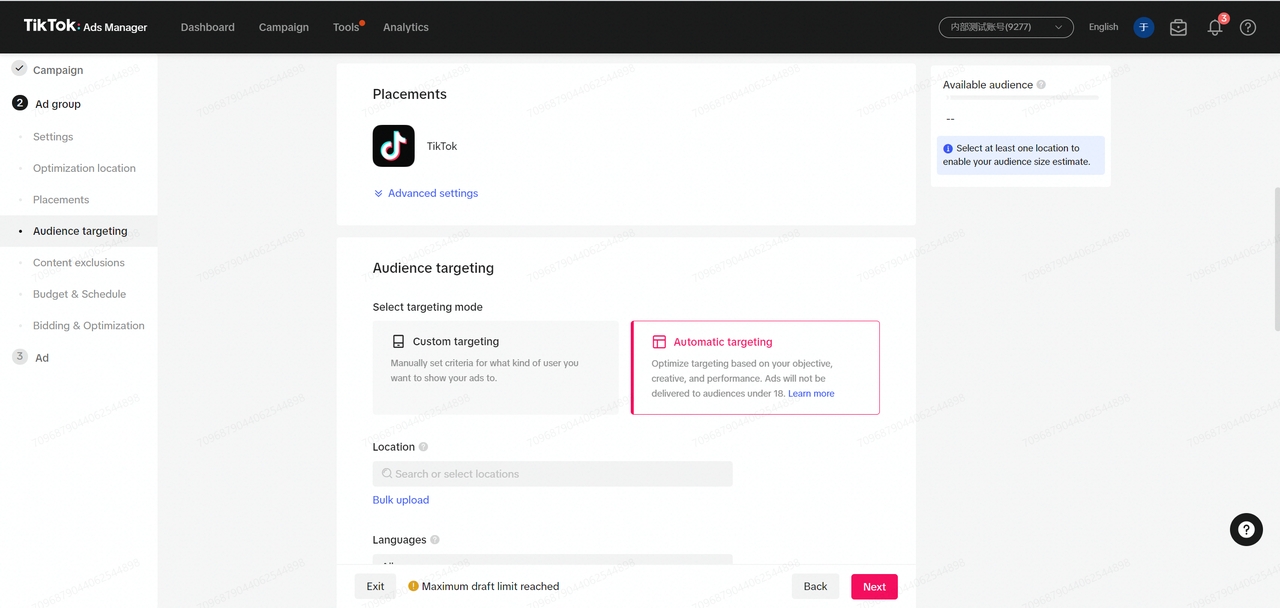1280x608 pixels.
Task: Click the Location info tooltip icon
Action: click(424, 447)
